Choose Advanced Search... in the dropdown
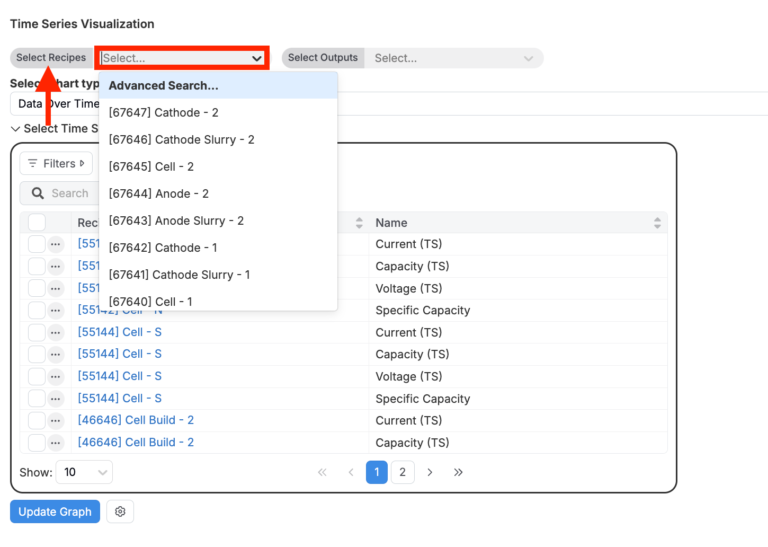The height and width of the screenshot is (547, 768). [218, 86]
